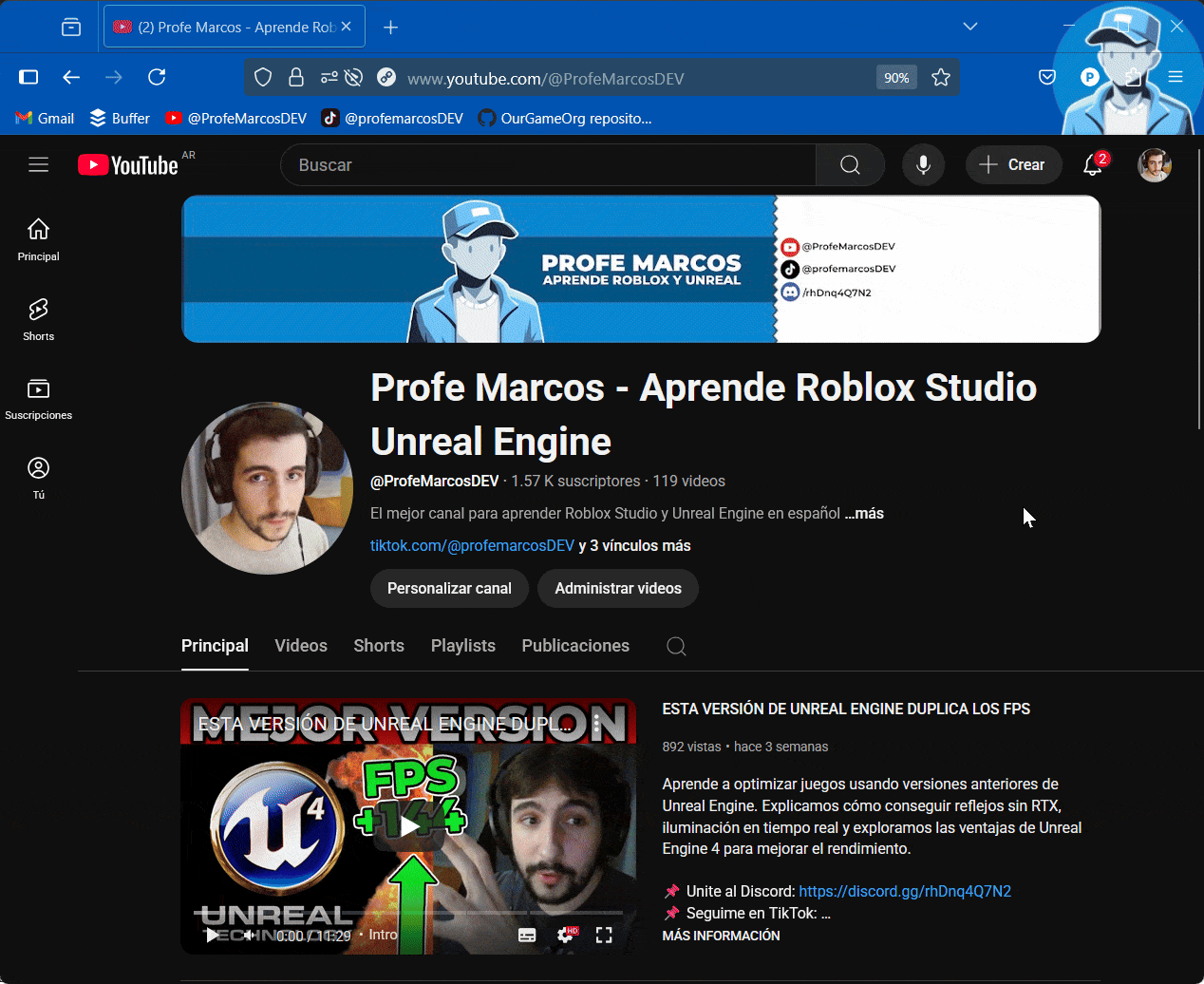The image size is (1204, 984).
Task: Play the featured video
Action: point(408,826)
